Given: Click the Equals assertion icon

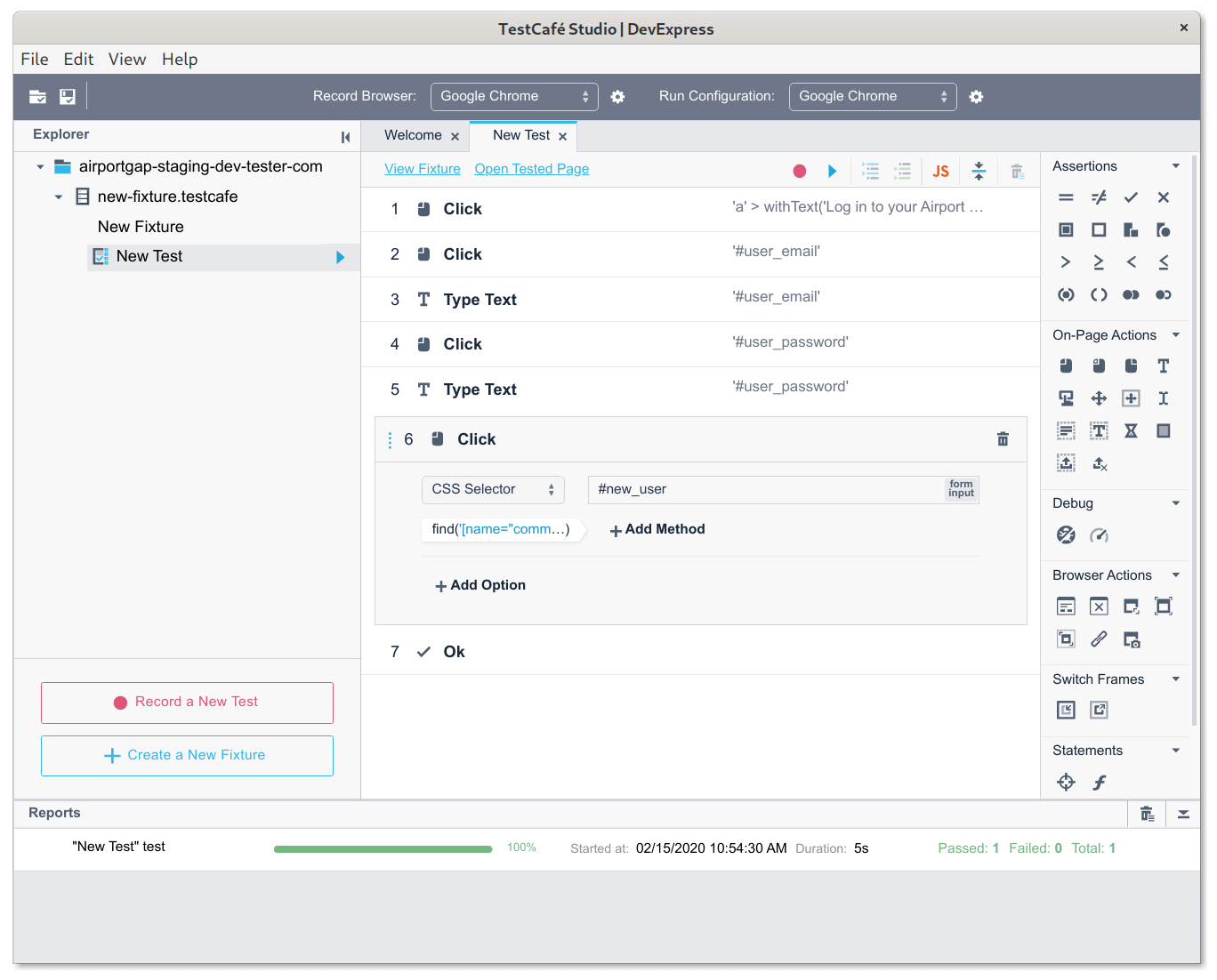Looking at the screenshot, I should 1066,197.
